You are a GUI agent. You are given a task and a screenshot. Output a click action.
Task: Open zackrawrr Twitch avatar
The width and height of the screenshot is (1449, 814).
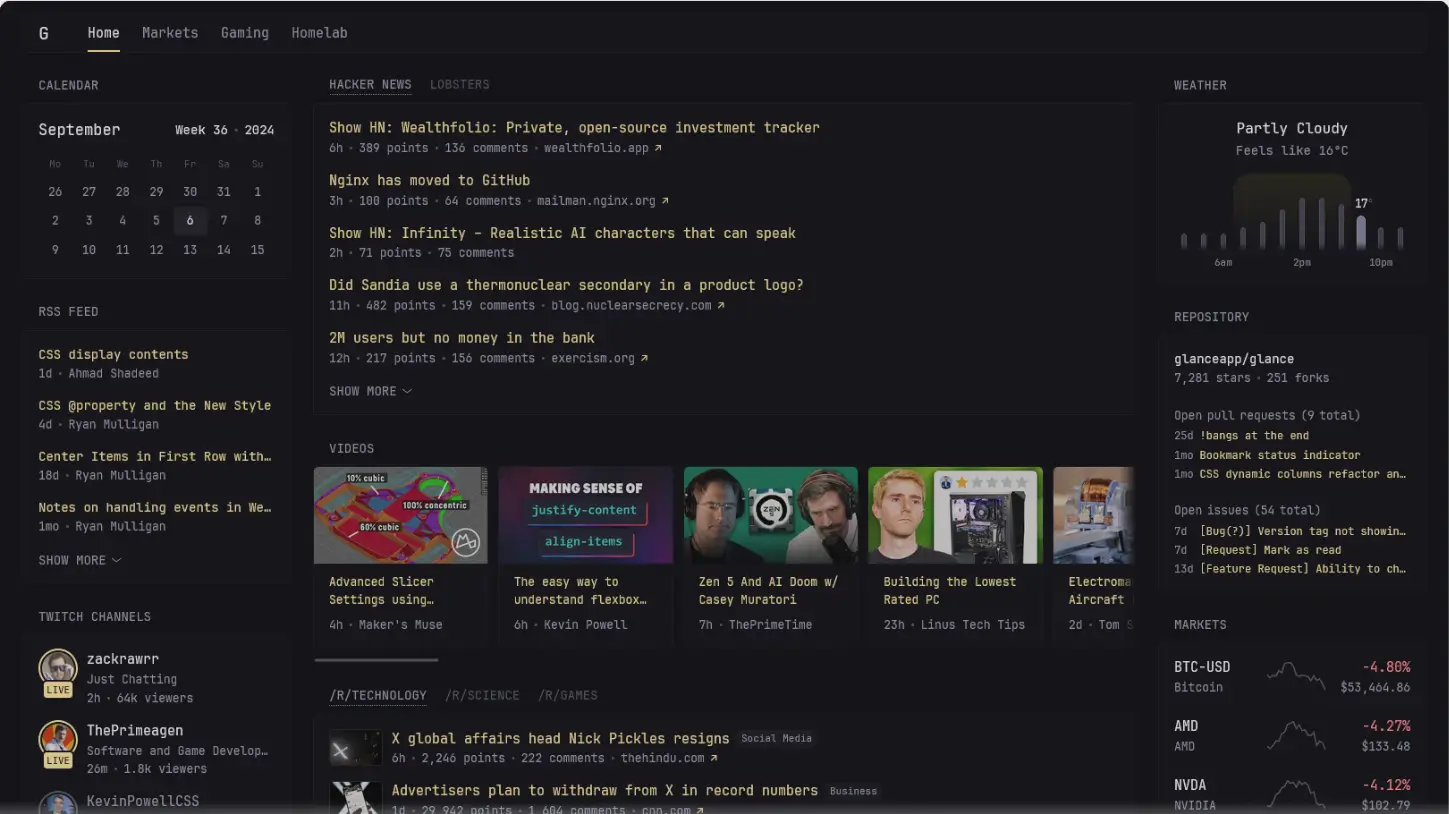pos(58,668)
